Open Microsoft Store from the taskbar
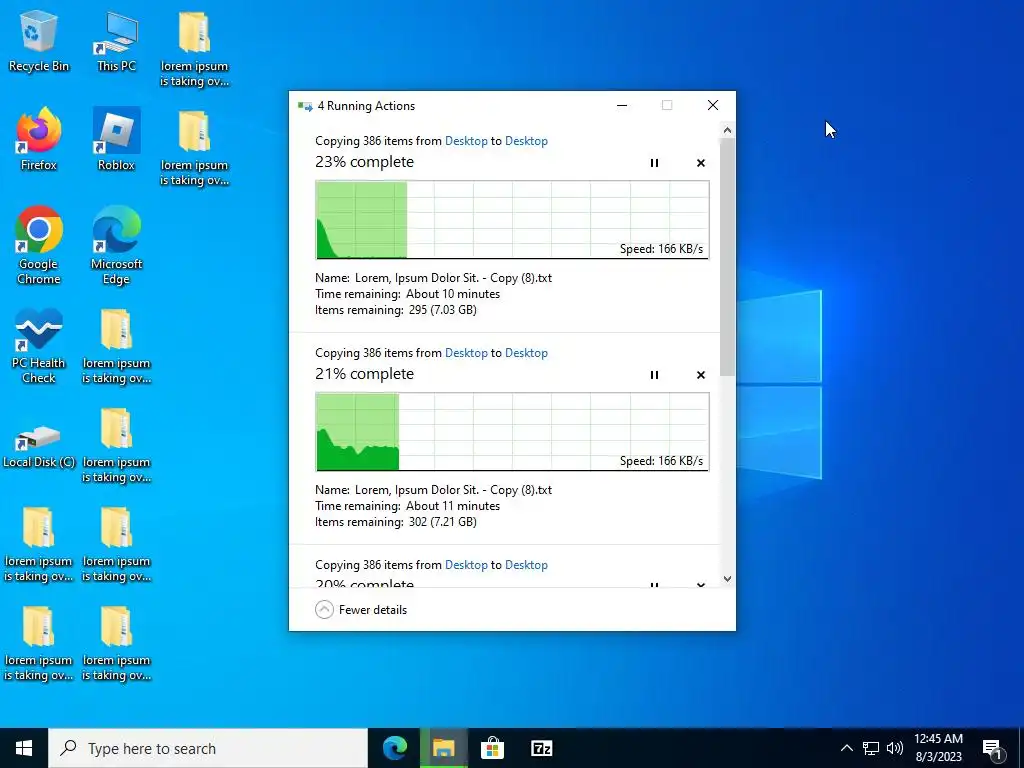The width and height of the screenshot is (1024, 768). (492, 748)
